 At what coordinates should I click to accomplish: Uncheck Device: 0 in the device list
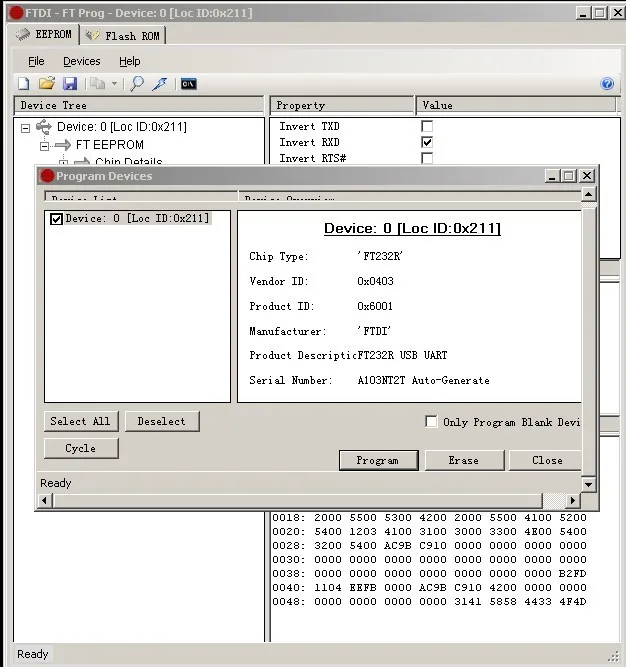pos(56,219)
